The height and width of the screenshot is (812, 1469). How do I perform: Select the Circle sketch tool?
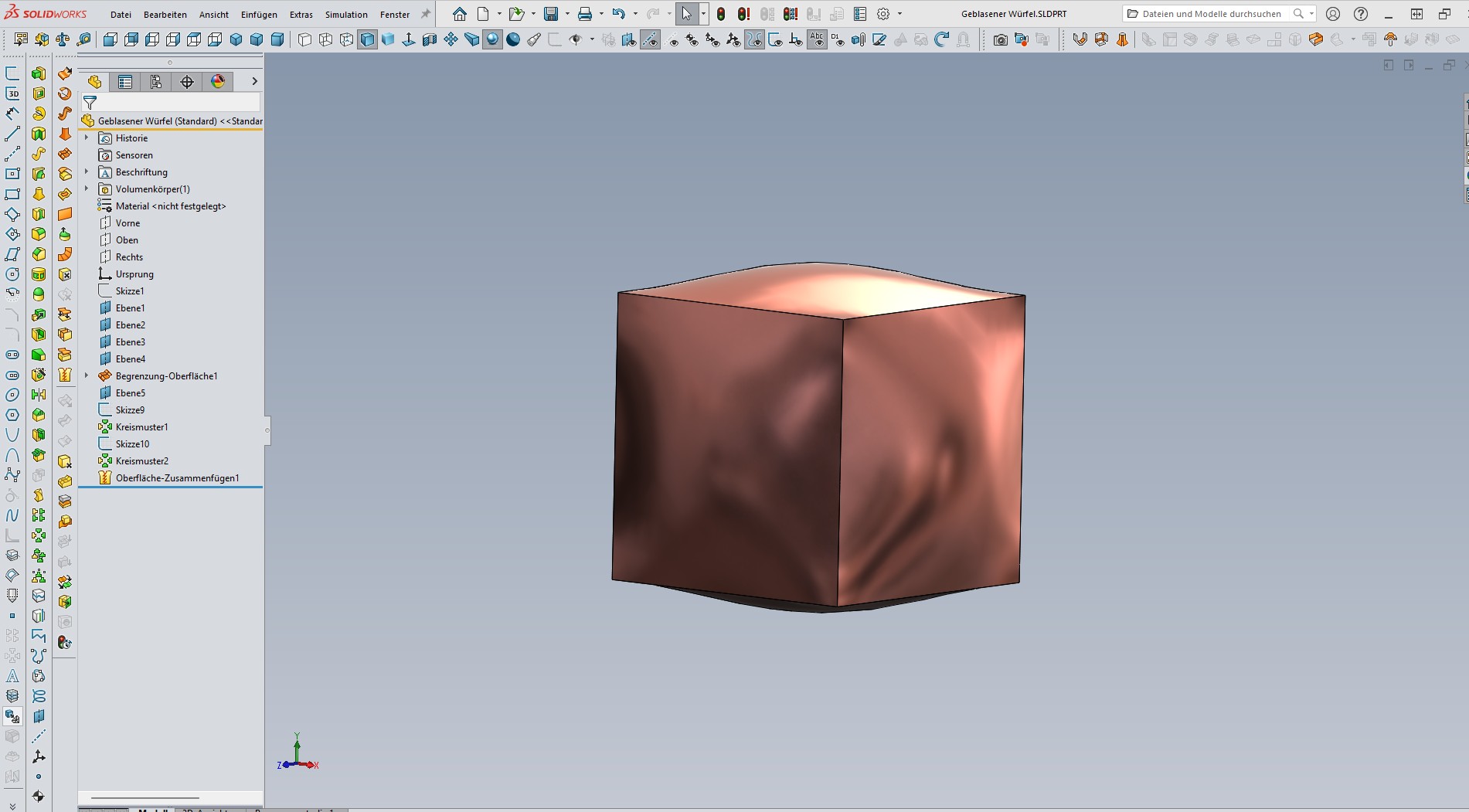pos(12,274)
